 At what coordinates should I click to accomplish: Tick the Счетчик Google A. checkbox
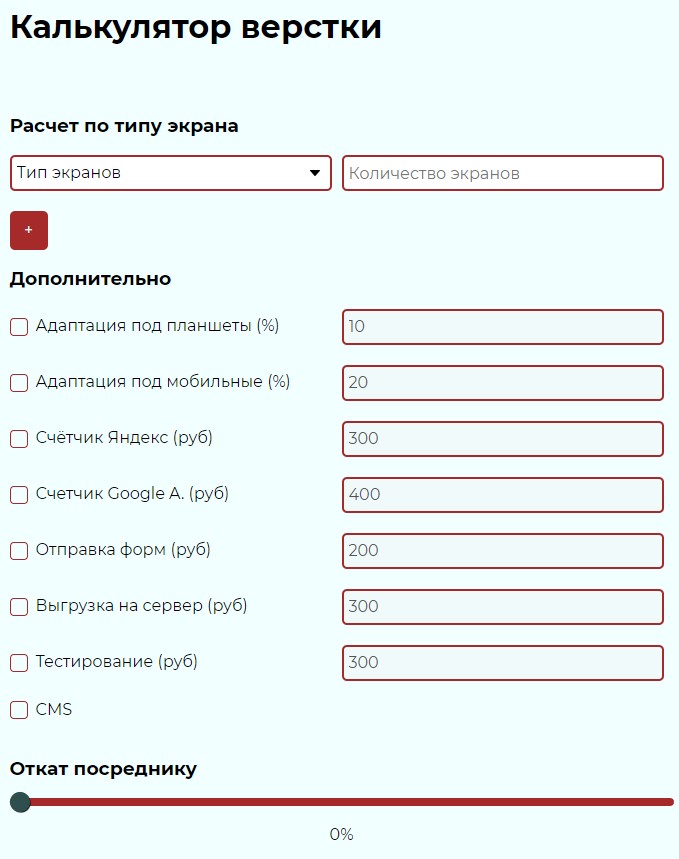click(x=19, y=494)
